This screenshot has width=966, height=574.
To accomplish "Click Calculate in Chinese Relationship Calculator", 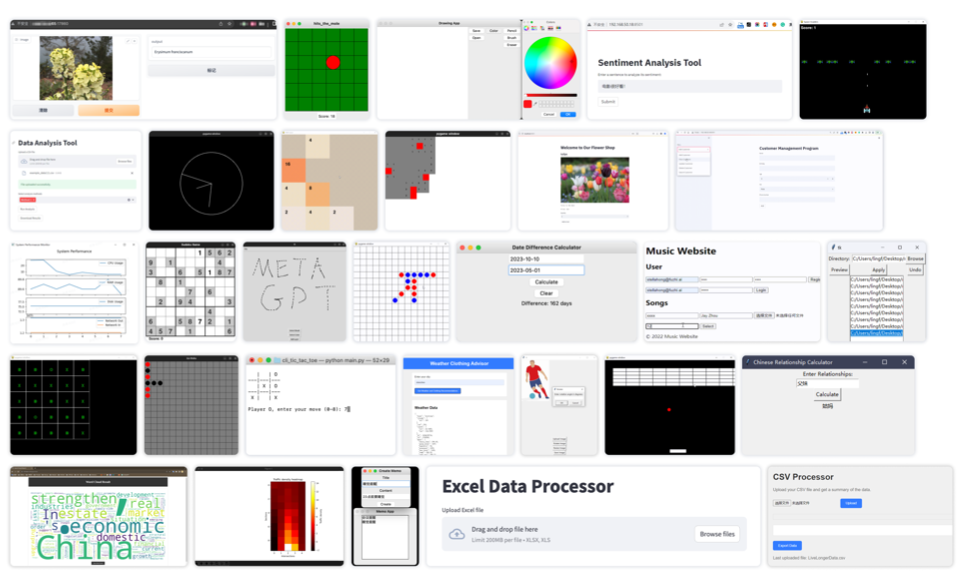I will coord(827,394).
